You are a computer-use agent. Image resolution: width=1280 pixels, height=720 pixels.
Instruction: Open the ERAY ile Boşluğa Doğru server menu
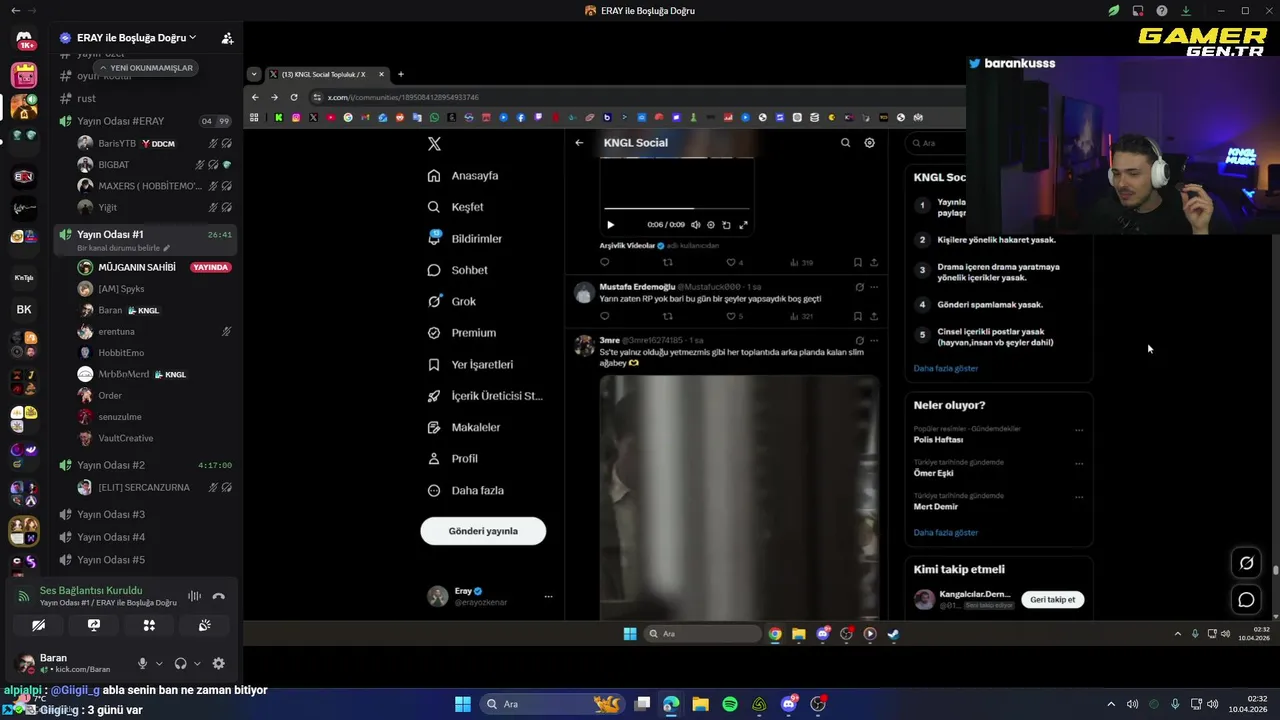(x=136, y=38)
